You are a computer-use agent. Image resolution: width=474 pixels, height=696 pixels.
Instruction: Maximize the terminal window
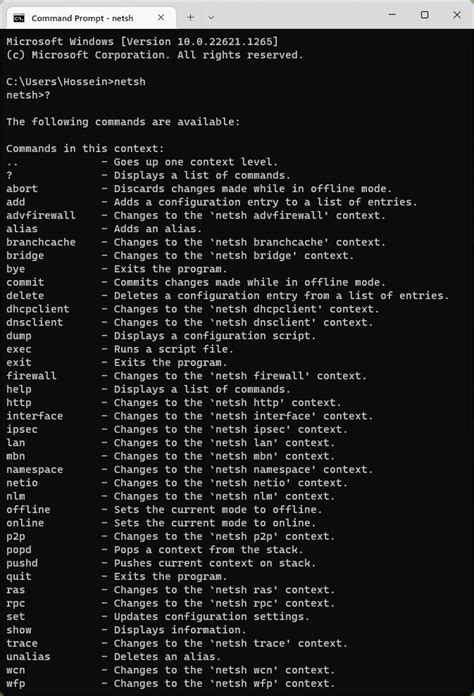click(425, 15)
